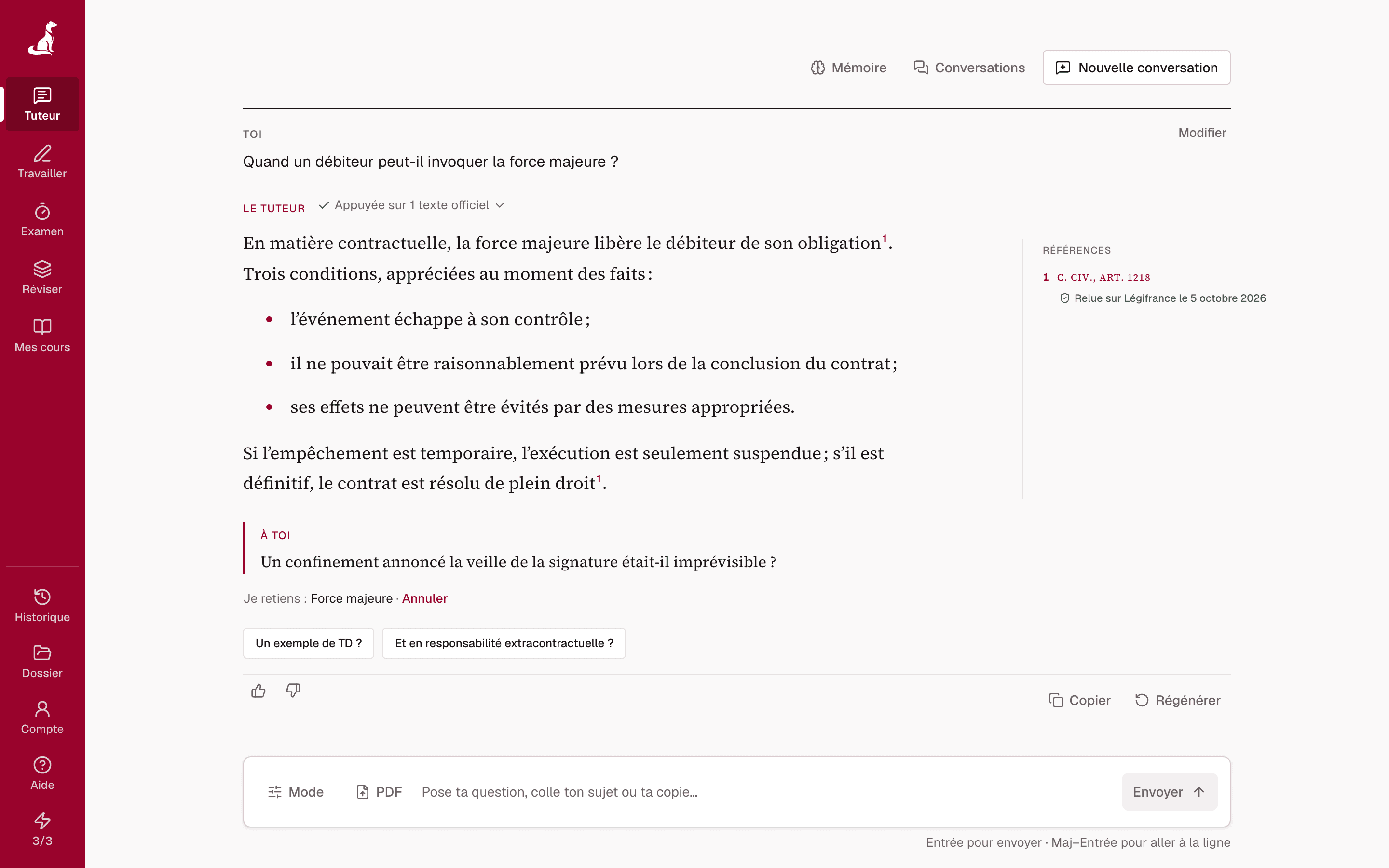1389x868 pixels.
Task: Click the 3/3 lightning credits indicator
Action: (42, 829)
